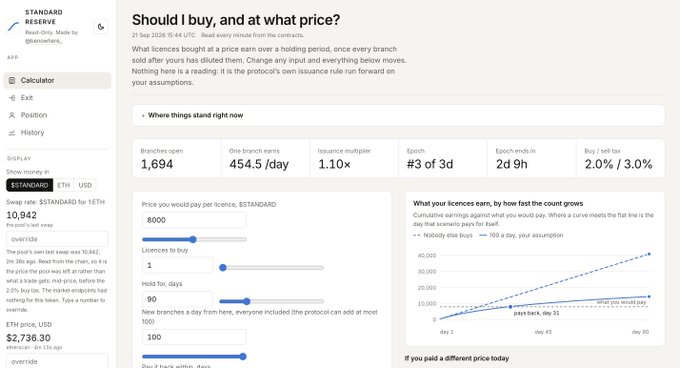Image resolution: width=680 pixels, height=368 pixels.
Task: Click the dashed curve endpoint at day 90
Action: [649, 254]
